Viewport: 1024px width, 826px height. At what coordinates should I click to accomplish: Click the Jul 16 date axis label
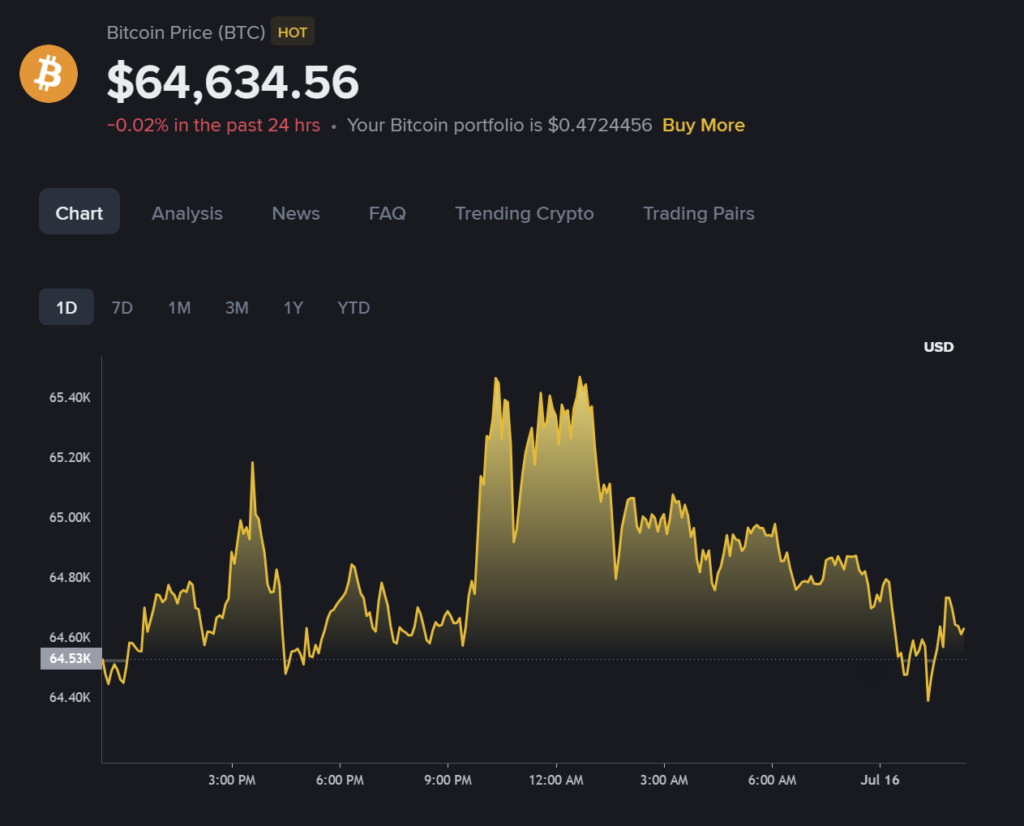coord(880,780)
